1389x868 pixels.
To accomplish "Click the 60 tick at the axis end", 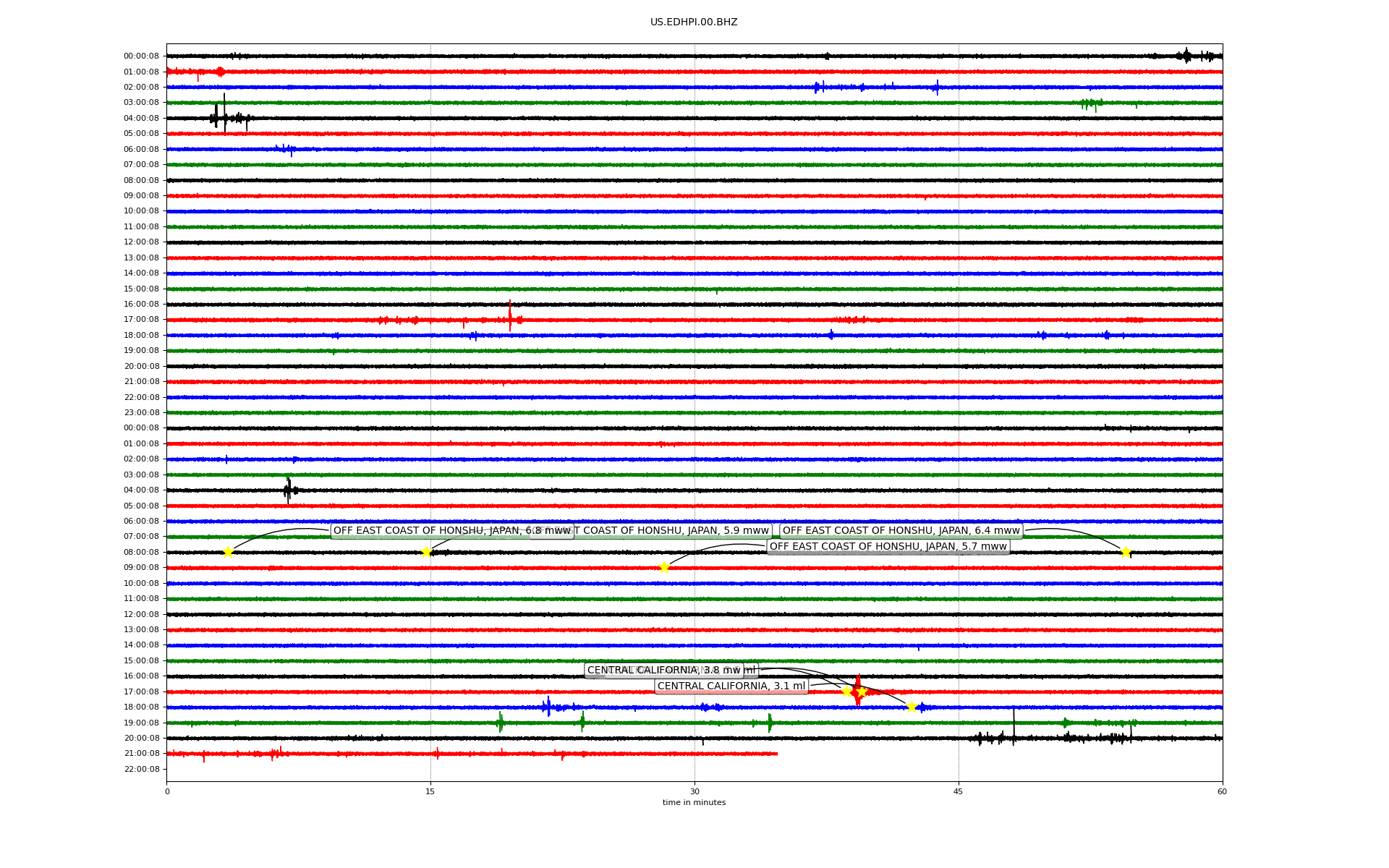I will pos(1222,791).
